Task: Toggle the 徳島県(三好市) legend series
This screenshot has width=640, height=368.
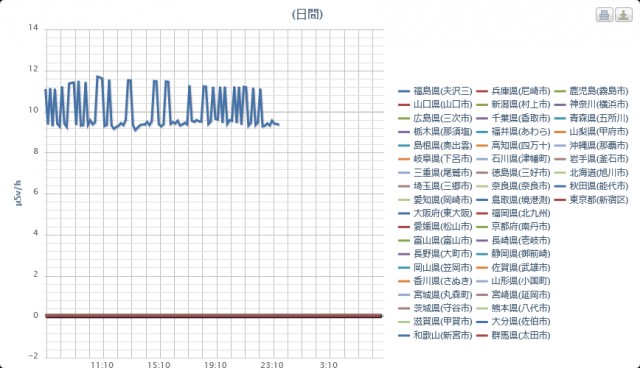Action: [x=513, y=173]
